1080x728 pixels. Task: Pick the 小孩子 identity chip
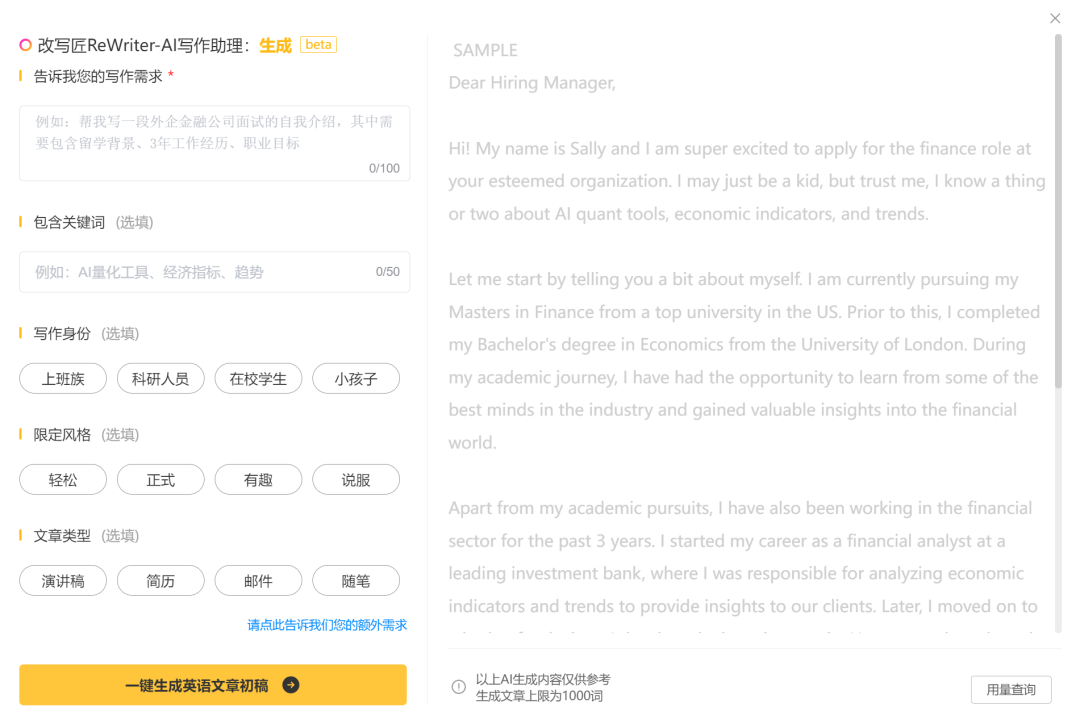click(356, 379)
